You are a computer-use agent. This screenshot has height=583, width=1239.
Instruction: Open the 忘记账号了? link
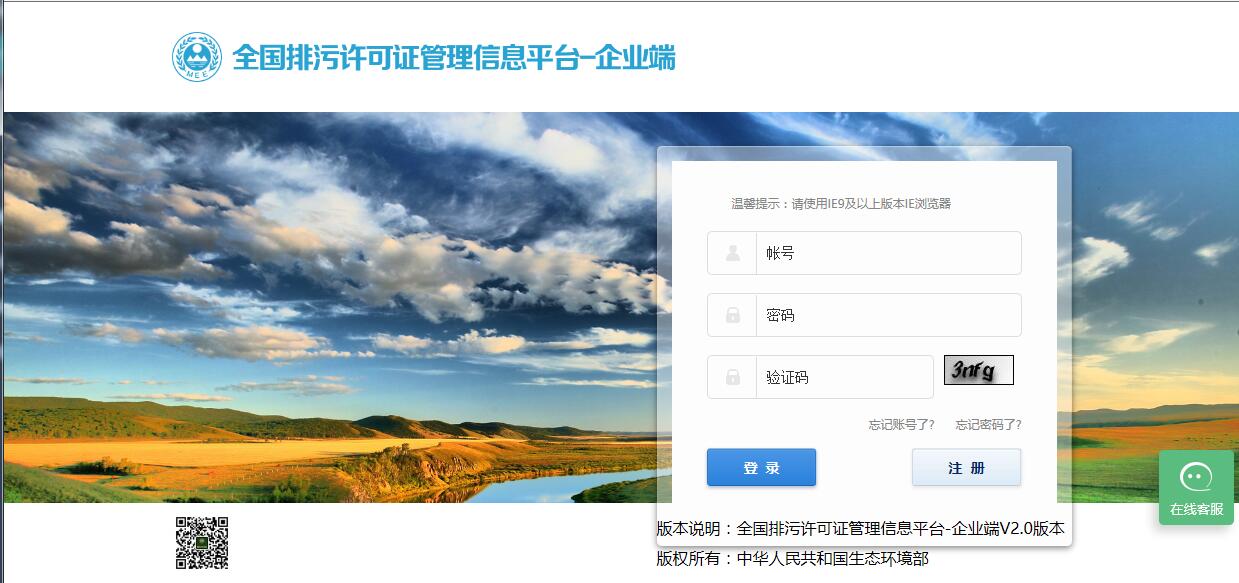click(901, 425)
